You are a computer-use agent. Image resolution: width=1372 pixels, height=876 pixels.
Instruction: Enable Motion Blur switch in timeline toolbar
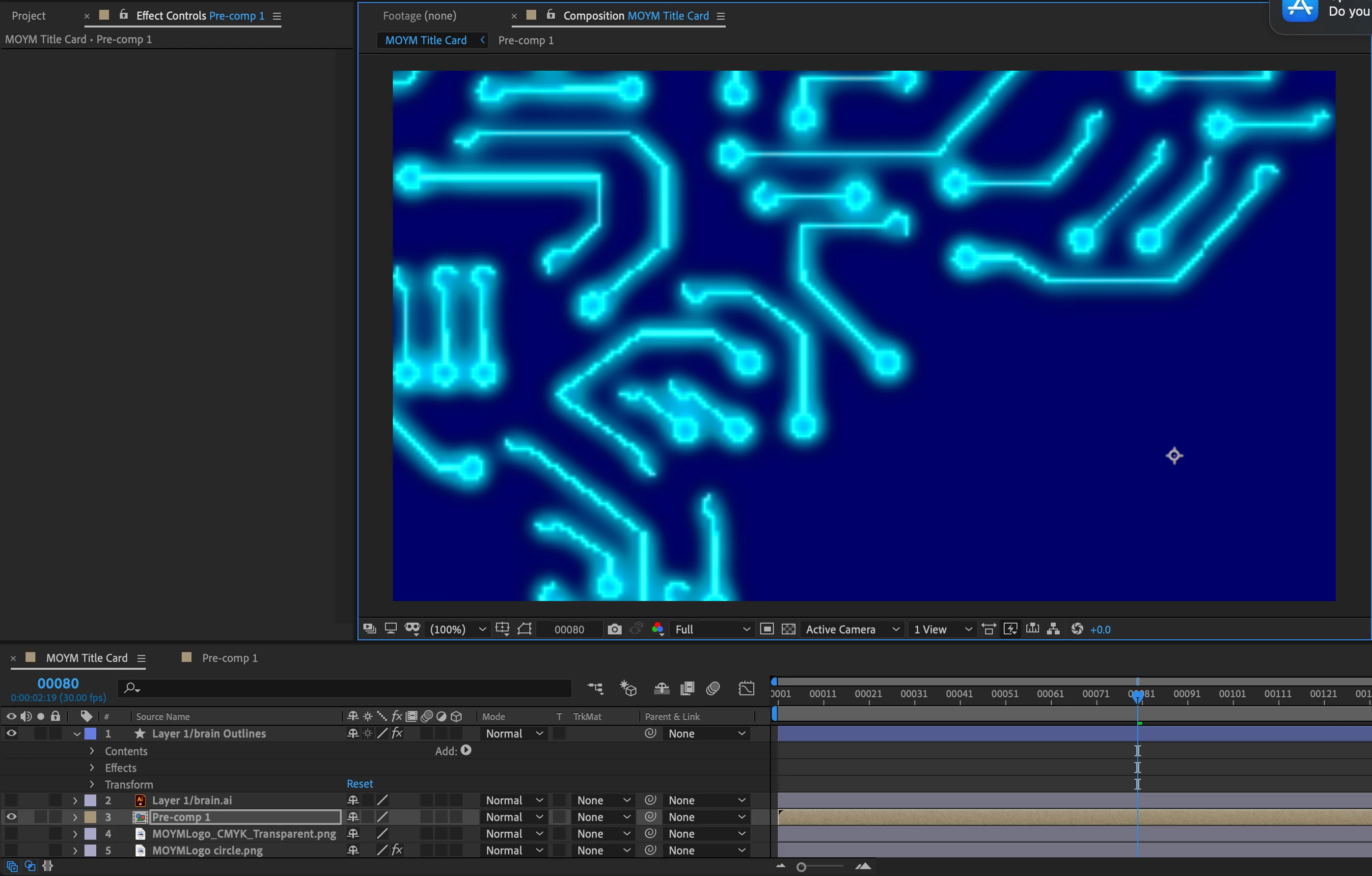pyautogui.click(x=713, y=688)
